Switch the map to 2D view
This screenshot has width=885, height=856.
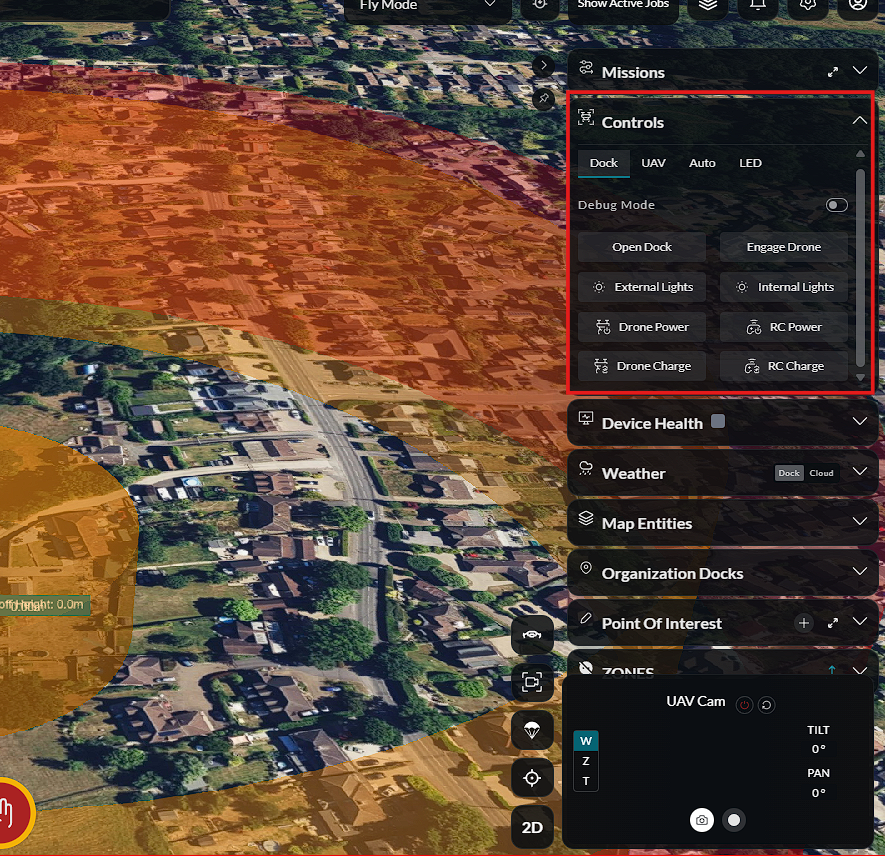point(532,827)
